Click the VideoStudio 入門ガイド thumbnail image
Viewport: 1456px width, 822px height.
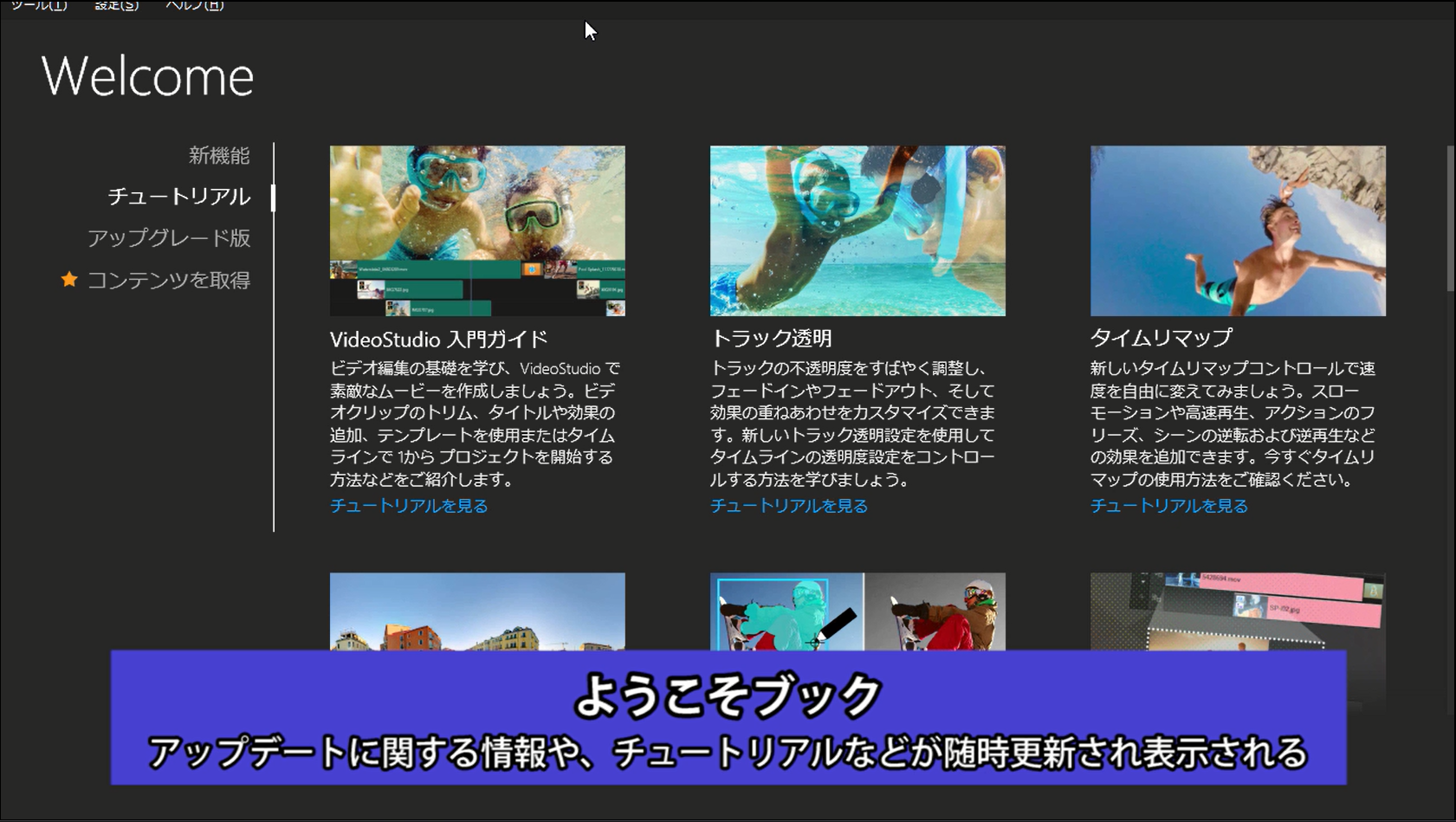(x=477, y=230)
